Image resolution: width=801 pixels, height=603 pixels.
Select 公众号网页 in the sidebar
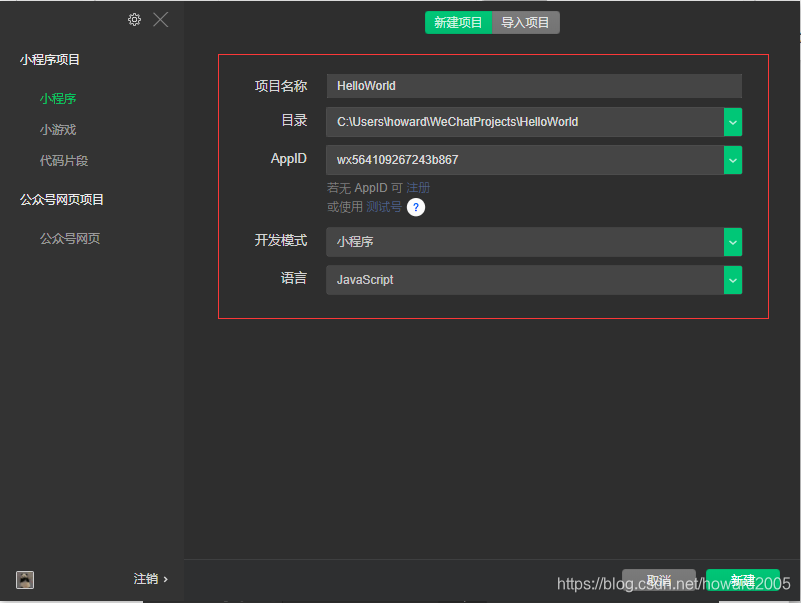tap(70, 238)
